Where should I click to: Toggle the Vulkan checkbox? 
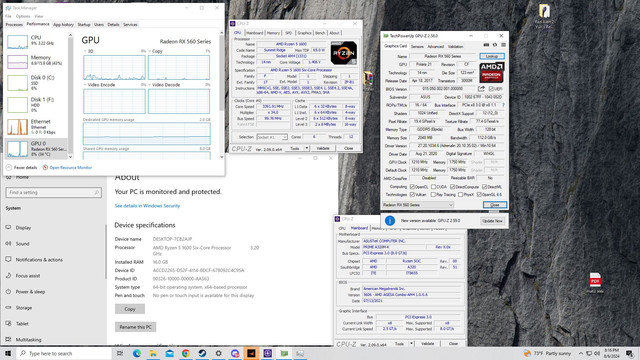[x=412, y=195]
